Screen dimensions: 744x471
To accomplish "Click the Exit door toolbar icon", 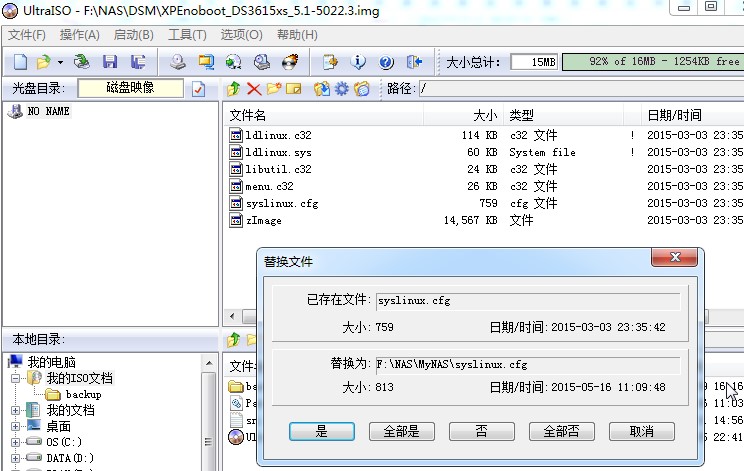I will (414, 62).
